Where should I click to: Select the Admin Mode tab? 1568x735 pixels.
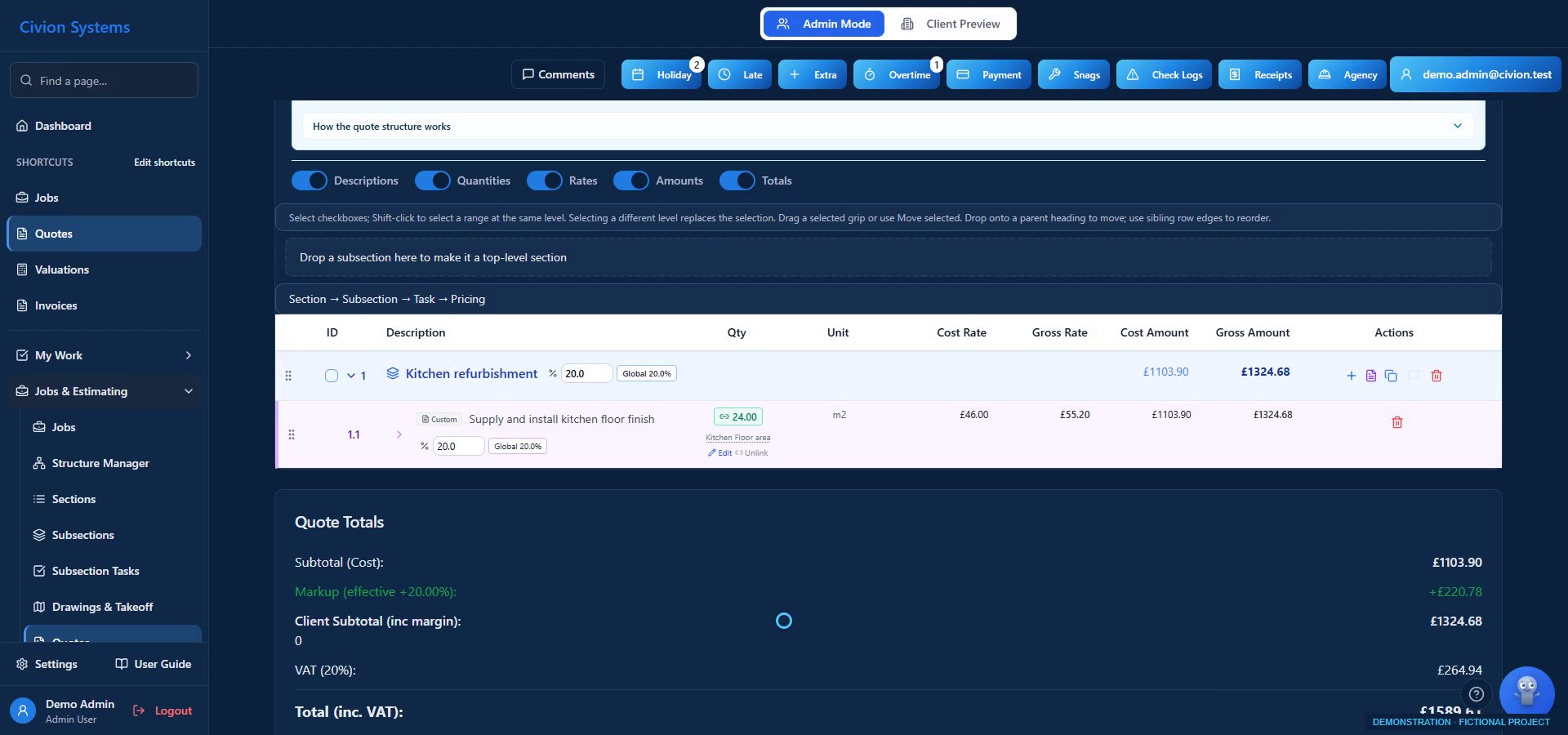(824, 24)
